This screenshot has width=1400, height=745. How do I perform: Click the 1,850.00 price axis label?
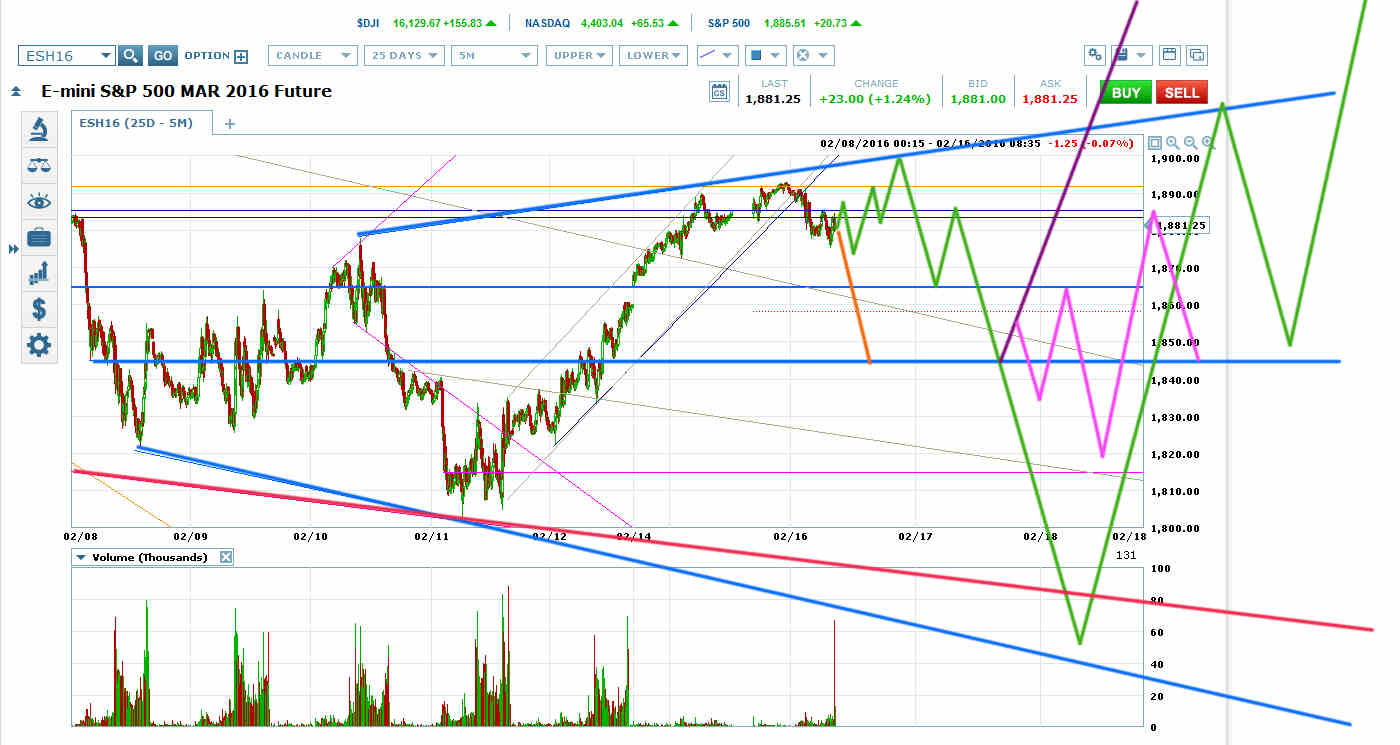(1176, 343)
